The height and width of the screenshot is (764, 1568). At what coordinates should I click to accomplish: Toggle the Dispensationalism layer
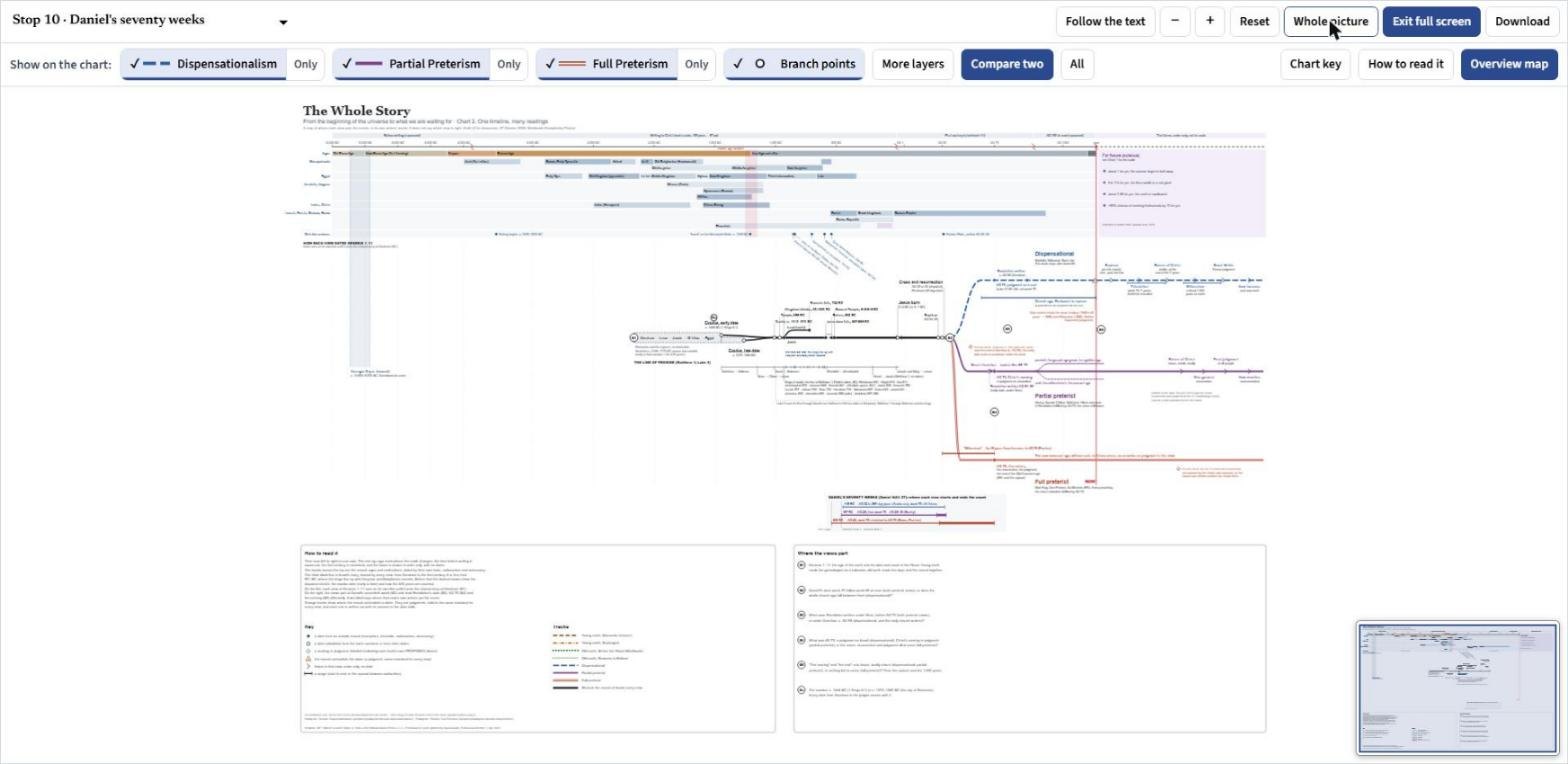pos(204,64)
